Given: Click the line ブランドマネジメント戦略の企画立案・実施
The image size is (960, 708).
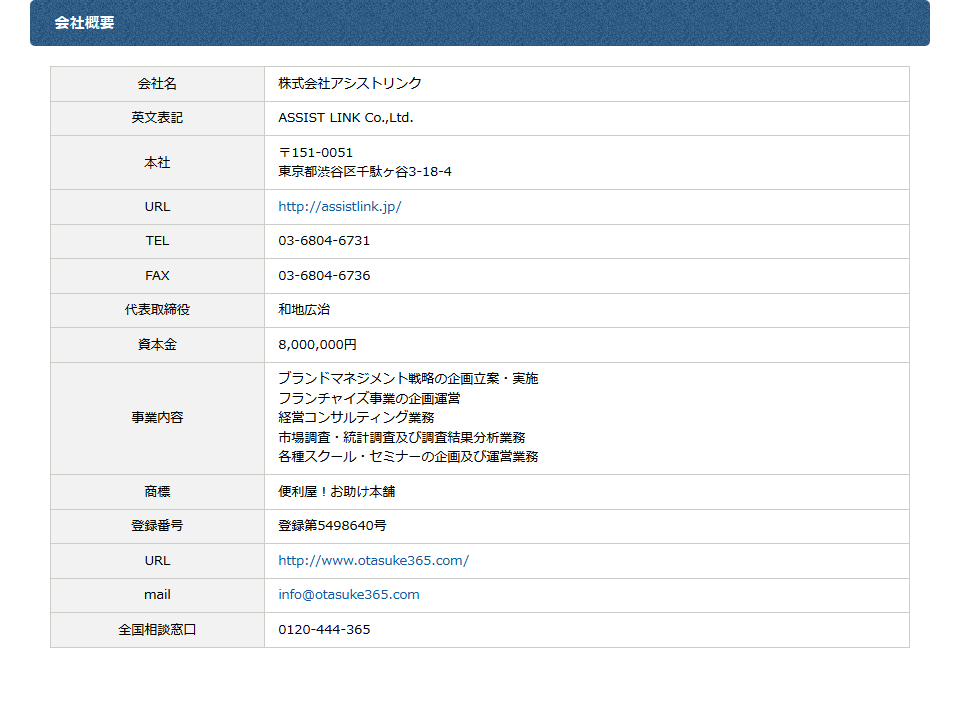Looking at the screenshot, I should (x=408, y=379).
